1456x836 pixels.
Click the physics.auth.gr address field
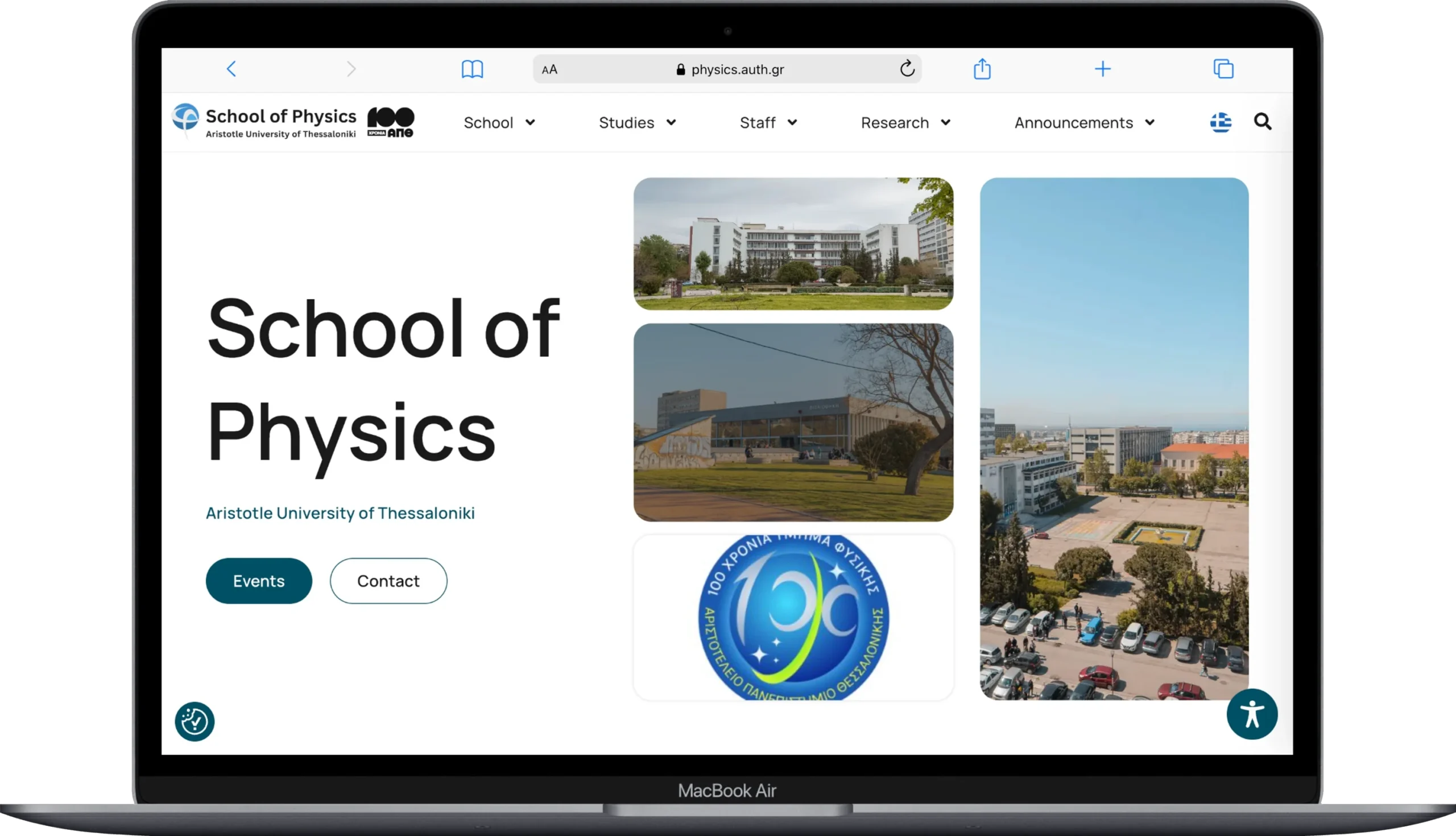(727, 69)
